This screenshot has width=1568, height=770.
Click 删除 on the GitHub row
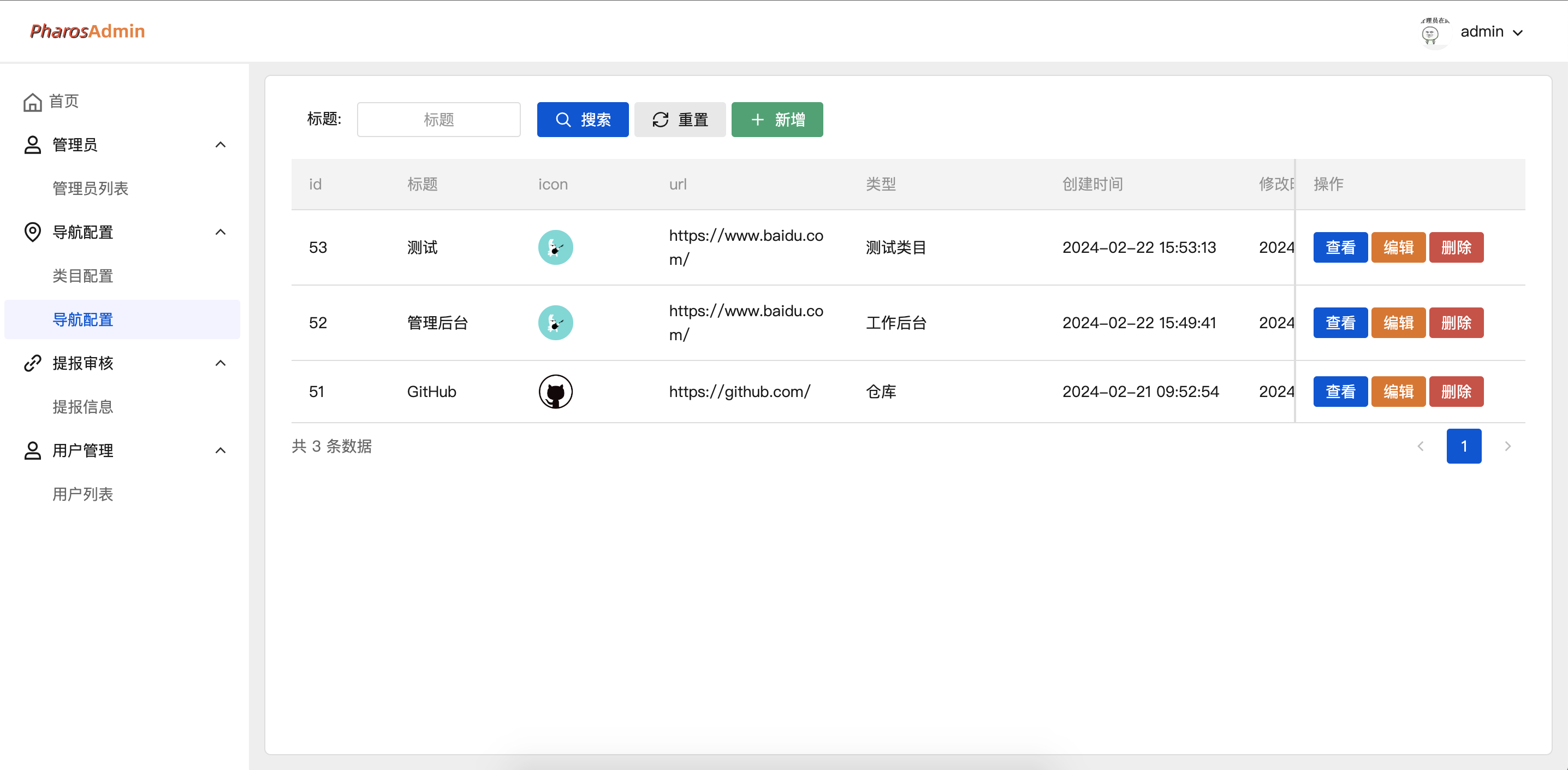click(x=1456, y=392)
